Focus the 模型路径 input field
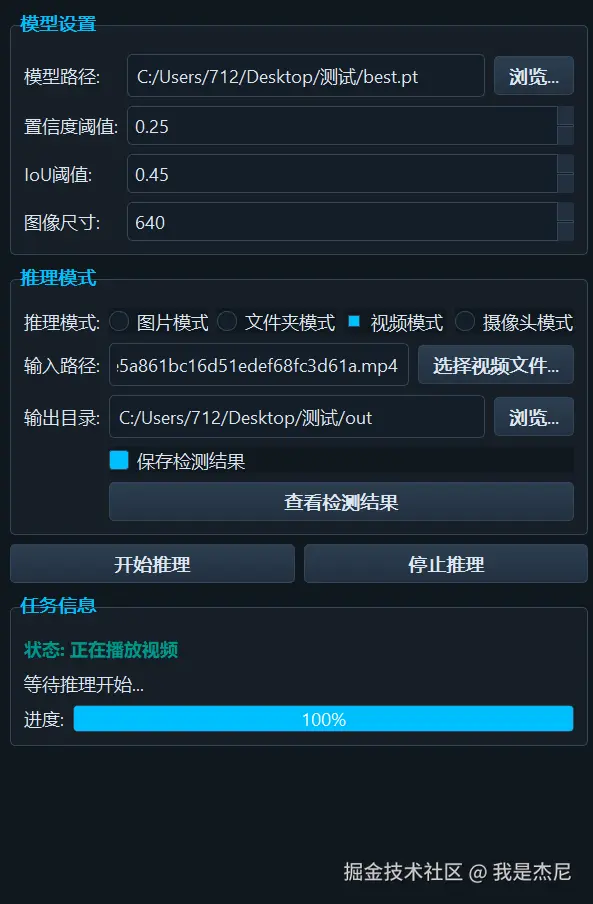The width and height of the screenshot is (593, 904). [x=305, y=76]
